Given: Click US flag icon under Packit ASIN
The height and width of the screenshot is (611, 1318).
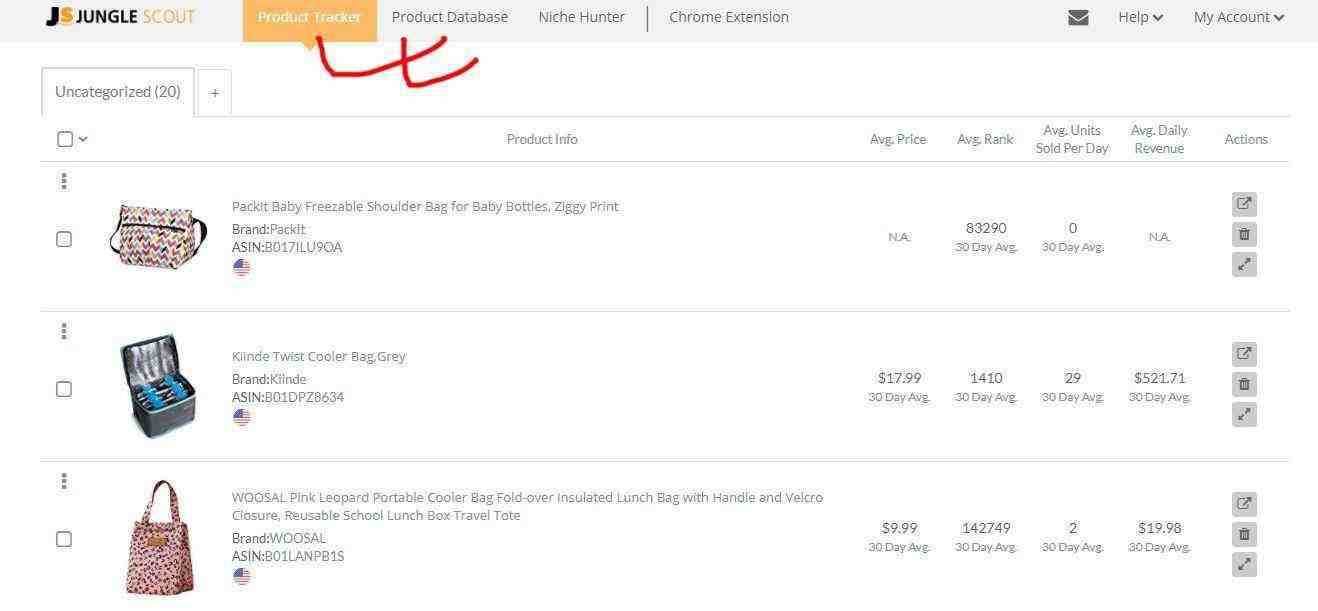Looking at the screenshot, I should pos(241,267).
